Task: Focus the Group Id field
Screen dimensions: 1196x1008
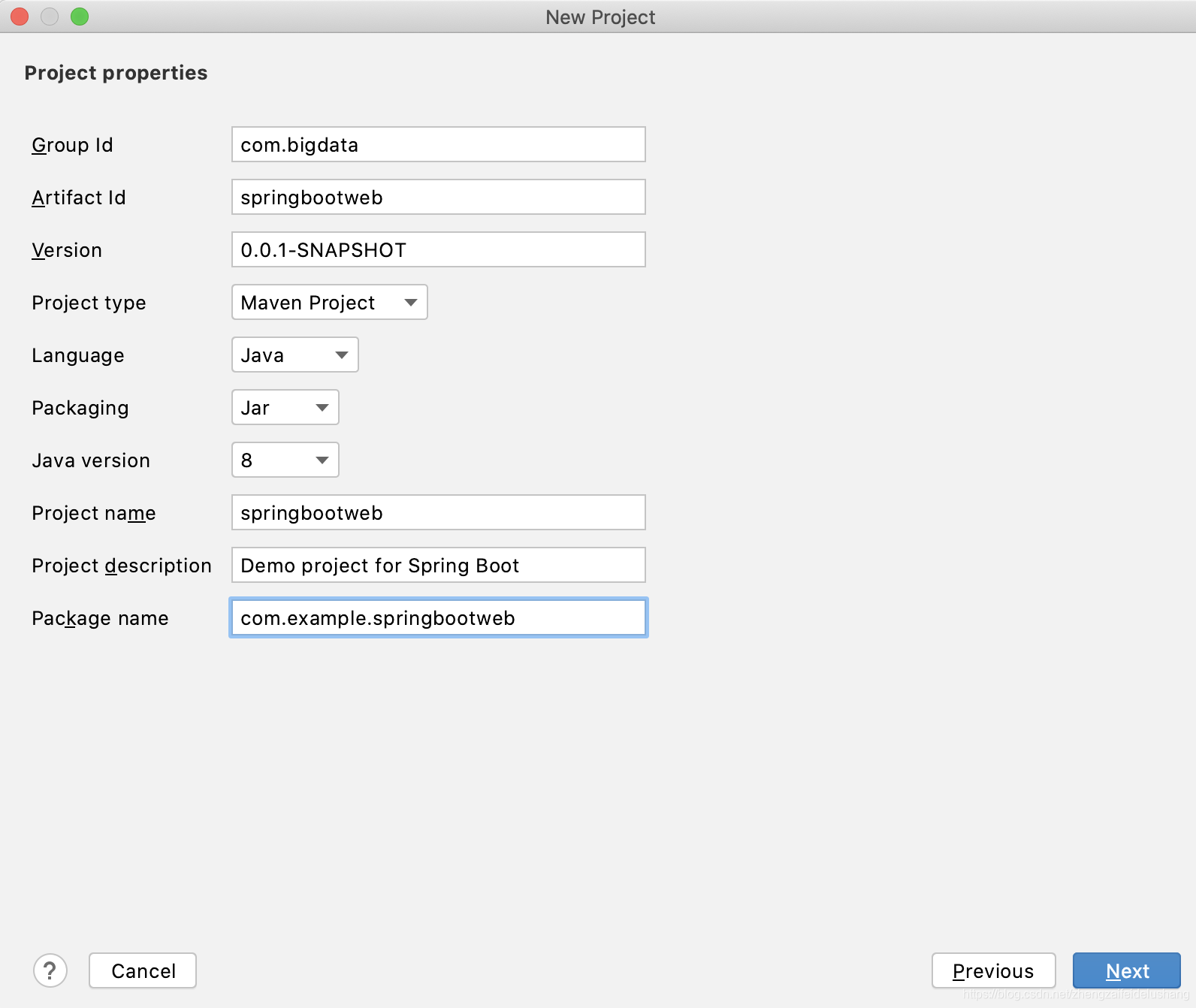Action: [x=439, y=144]
